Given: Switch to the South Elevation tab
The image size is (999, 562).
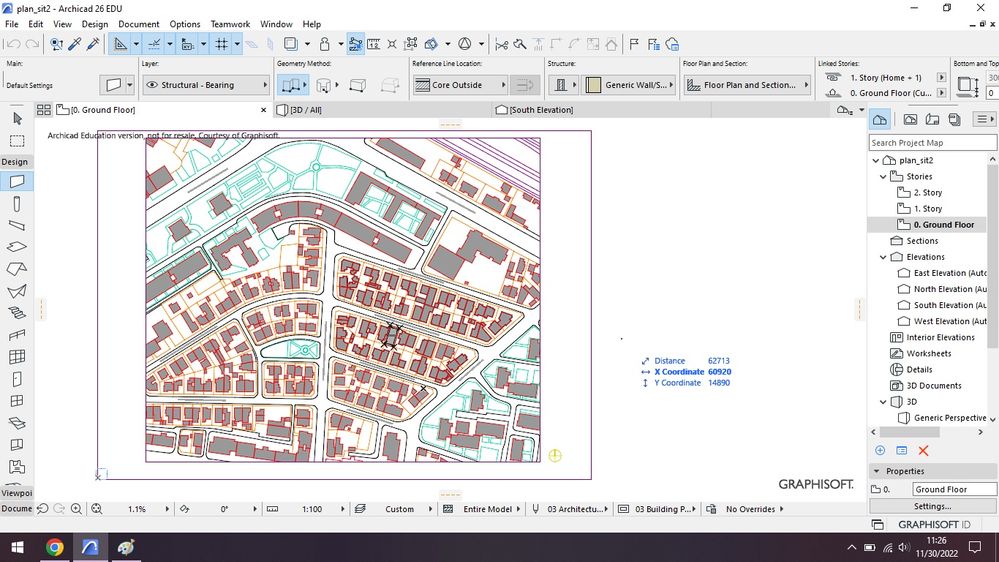Looking at the screenshot, I should (x=540, y=110).
